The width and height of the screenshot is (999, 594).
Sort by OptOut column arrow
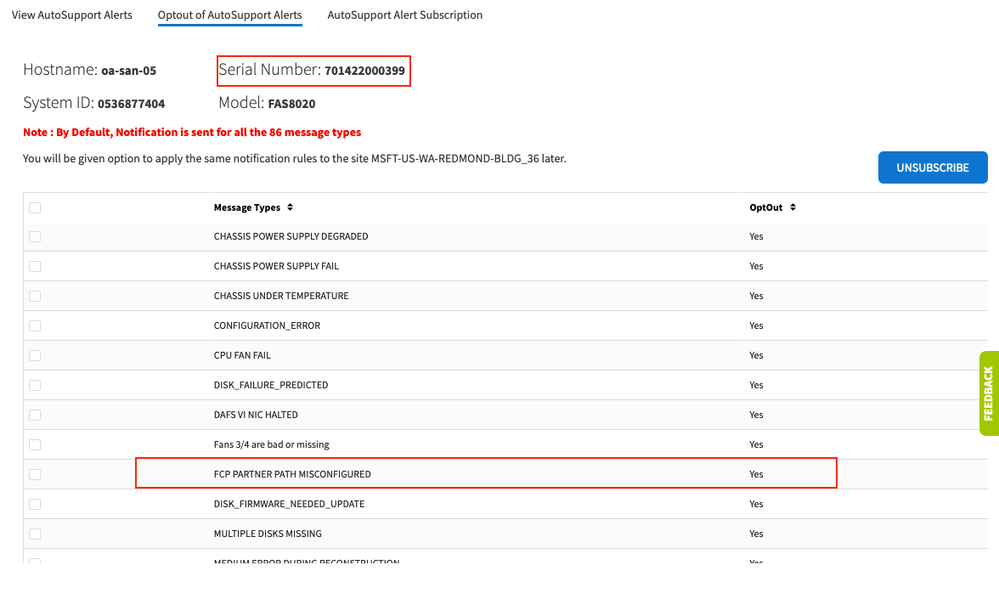[x=793, y=207]
